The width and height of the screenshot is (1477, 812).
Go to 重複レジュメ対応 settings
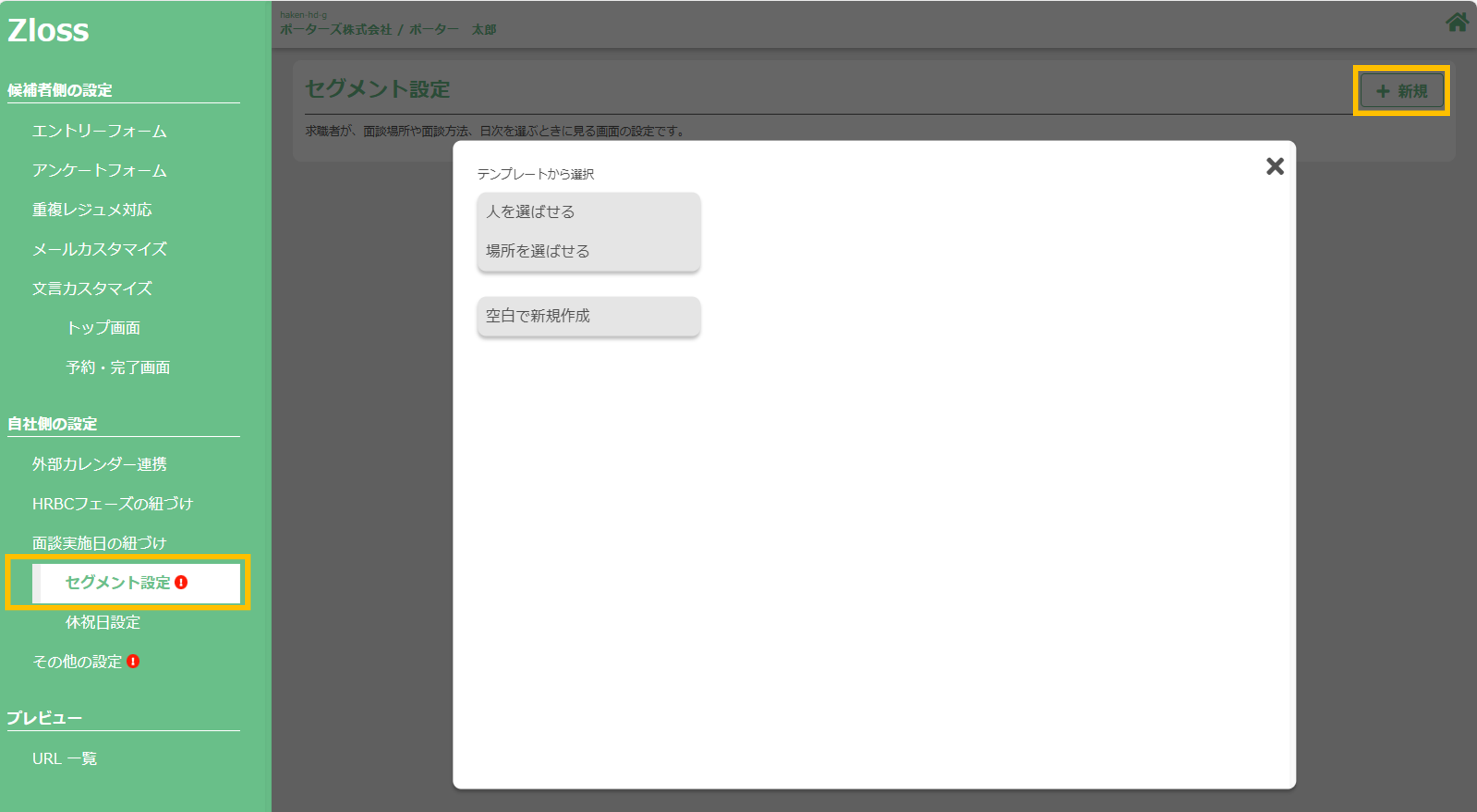[92, 210]
